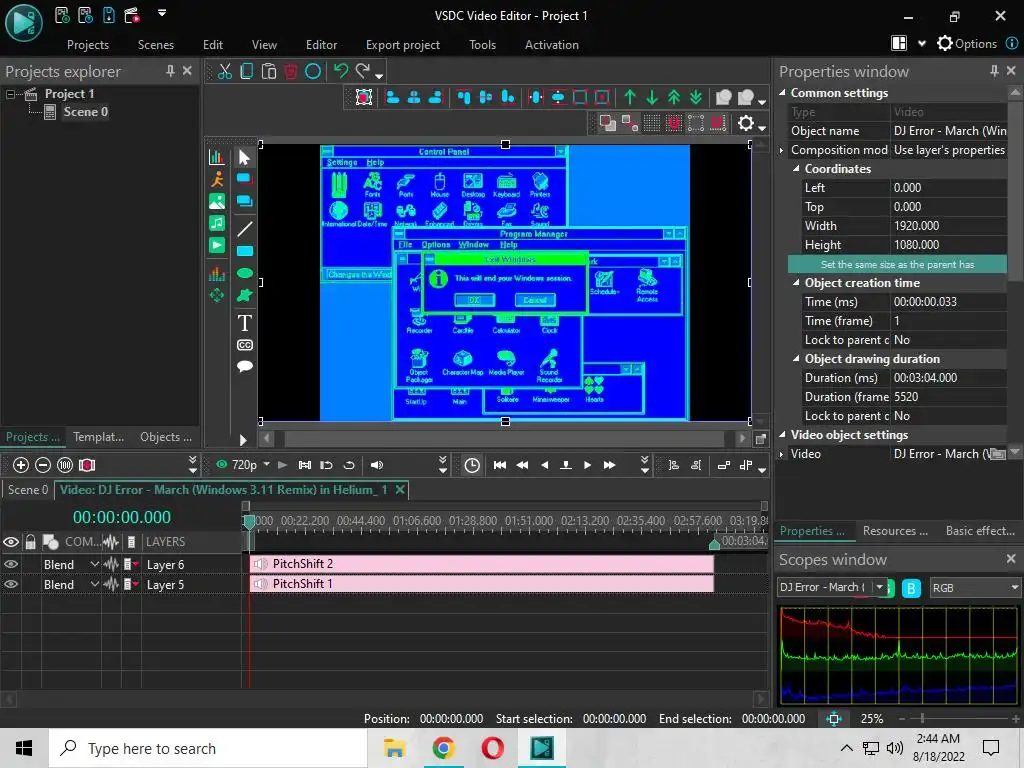Click the volume speaker icon in preview toolbar
1024x768 pixels.
click(x=377, y=465)
